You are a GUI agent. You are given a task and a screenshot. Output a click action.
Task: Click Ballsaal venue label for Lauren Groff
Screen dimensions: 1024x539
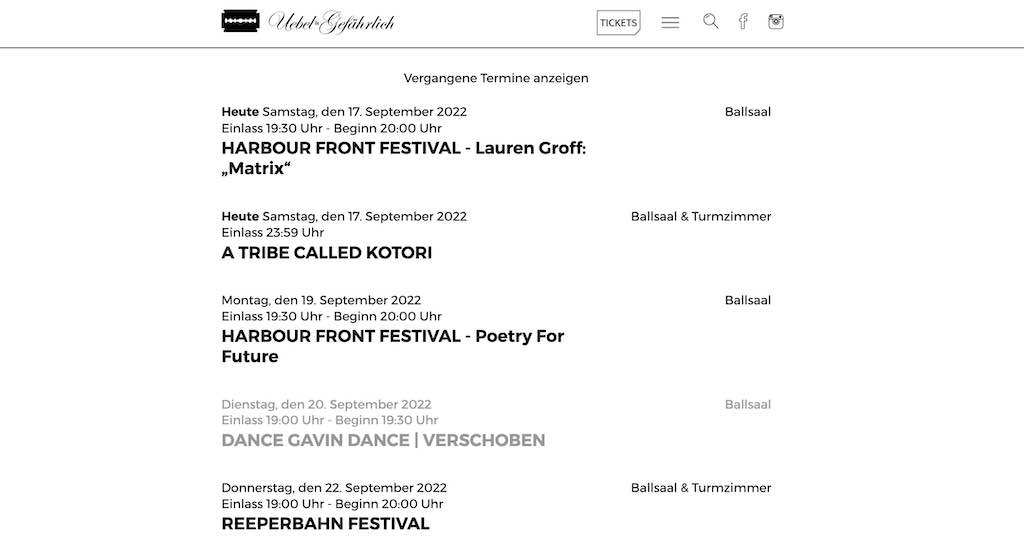(x=747, y=112)
